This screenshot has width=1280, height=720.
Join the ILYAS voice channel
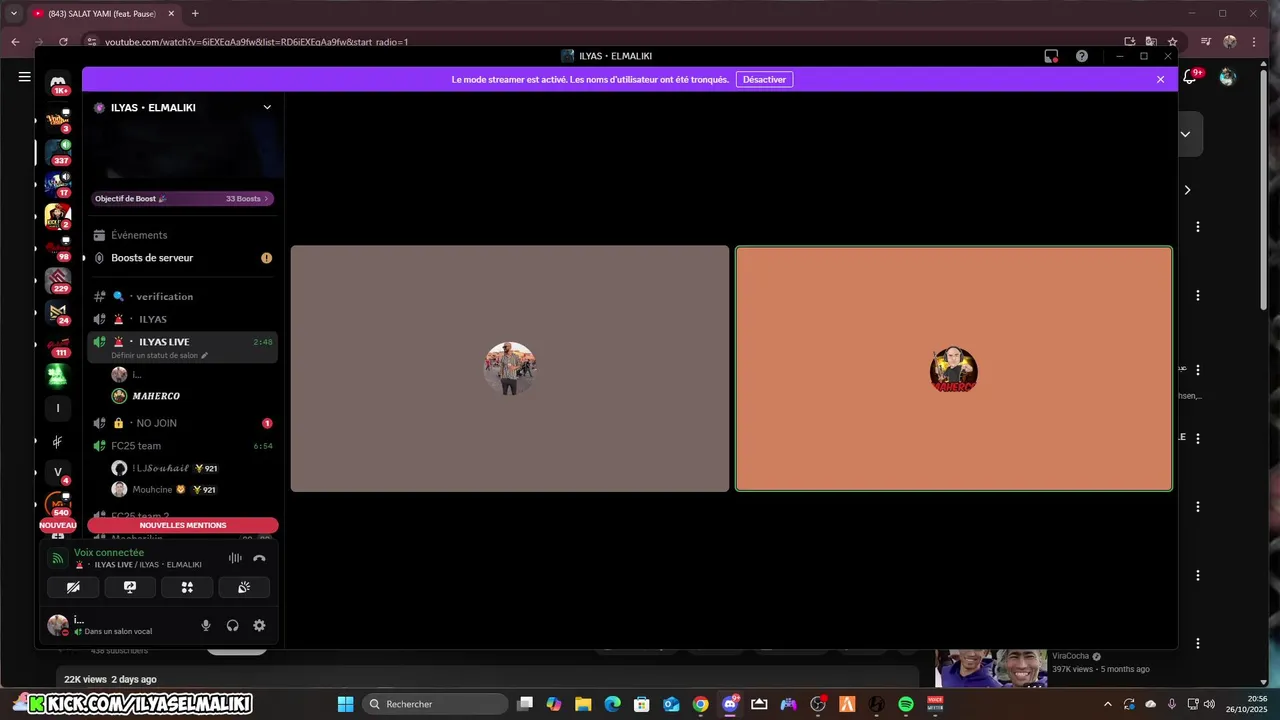(x=182, y=319)
